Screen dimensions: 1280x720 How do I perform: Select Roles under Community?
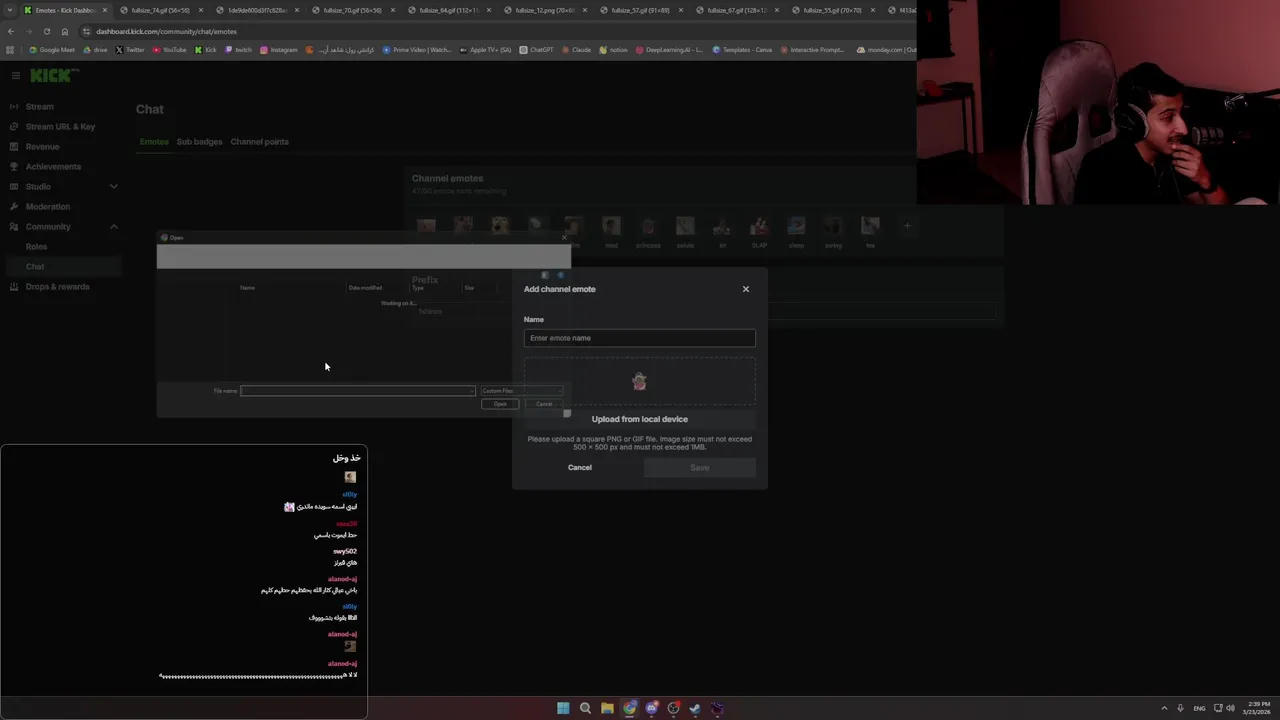(x=36, y=246)
